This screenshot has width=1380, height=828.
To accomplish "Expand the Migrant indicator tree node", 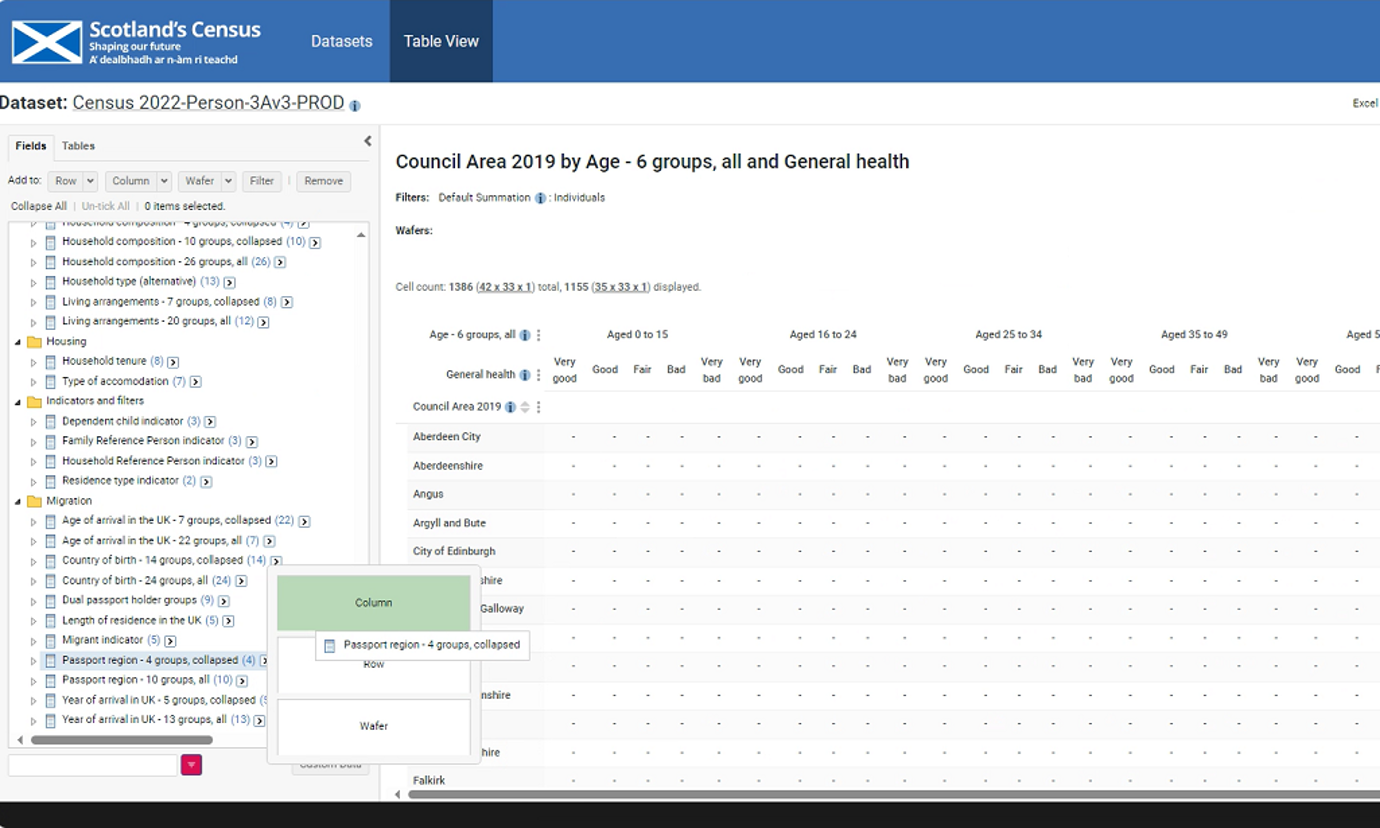I will coord(33,641).
